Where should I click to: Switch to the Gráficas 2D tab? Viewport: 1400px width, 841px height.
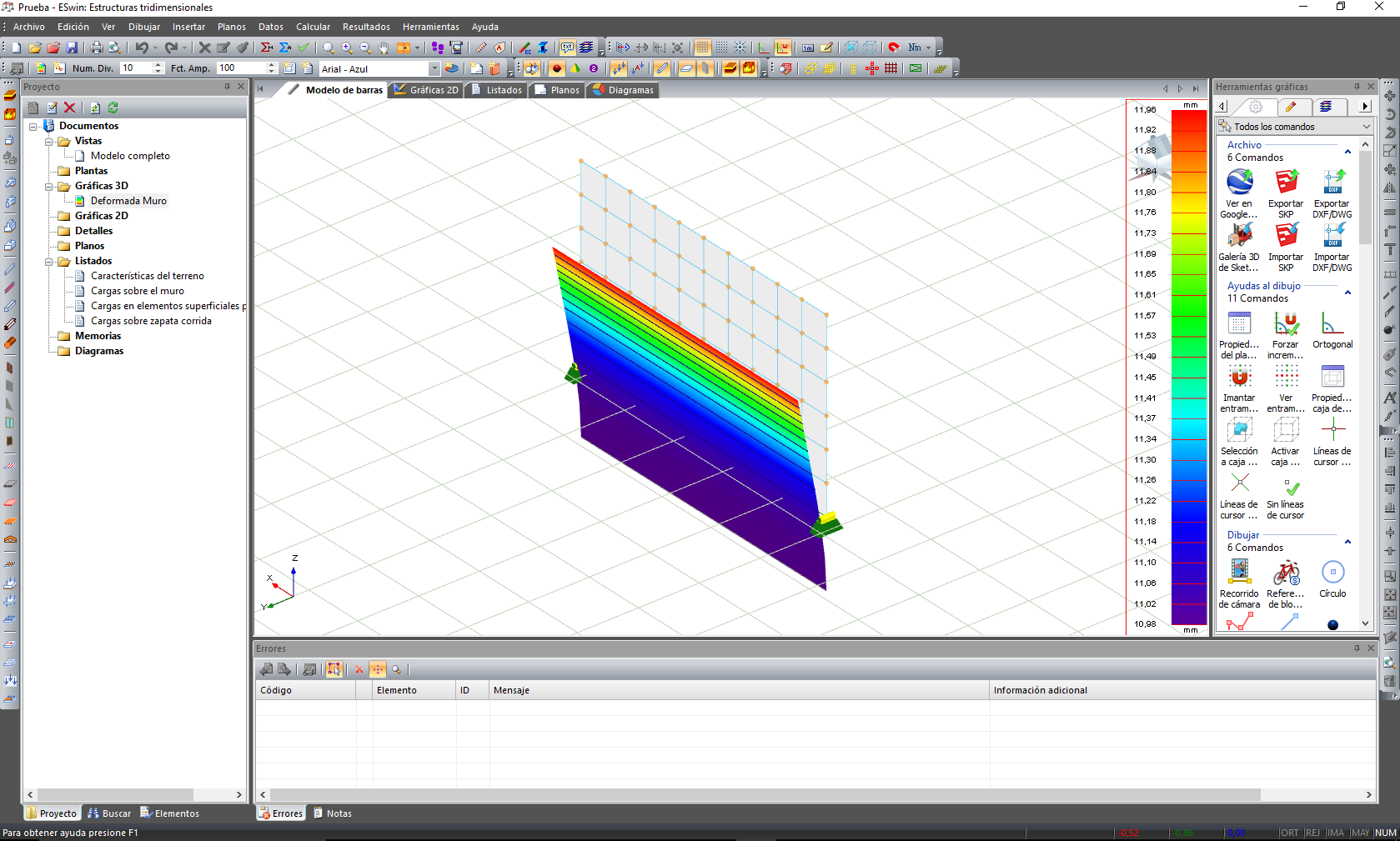pyautogui.click(x=426, y=90)
